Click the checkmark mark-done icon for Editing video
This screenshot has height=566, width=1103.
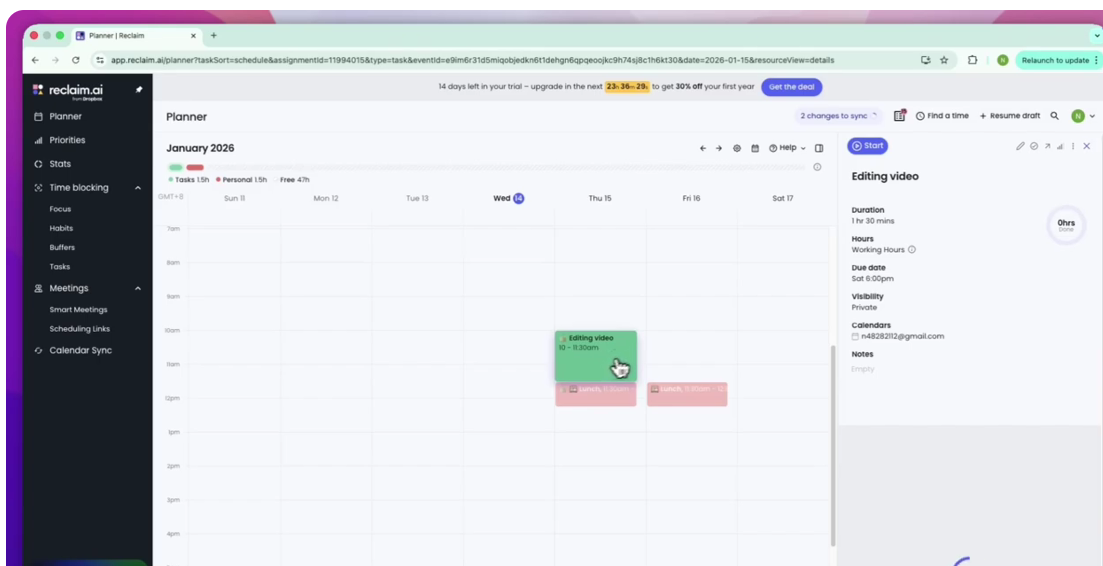tap(1034, 146)
